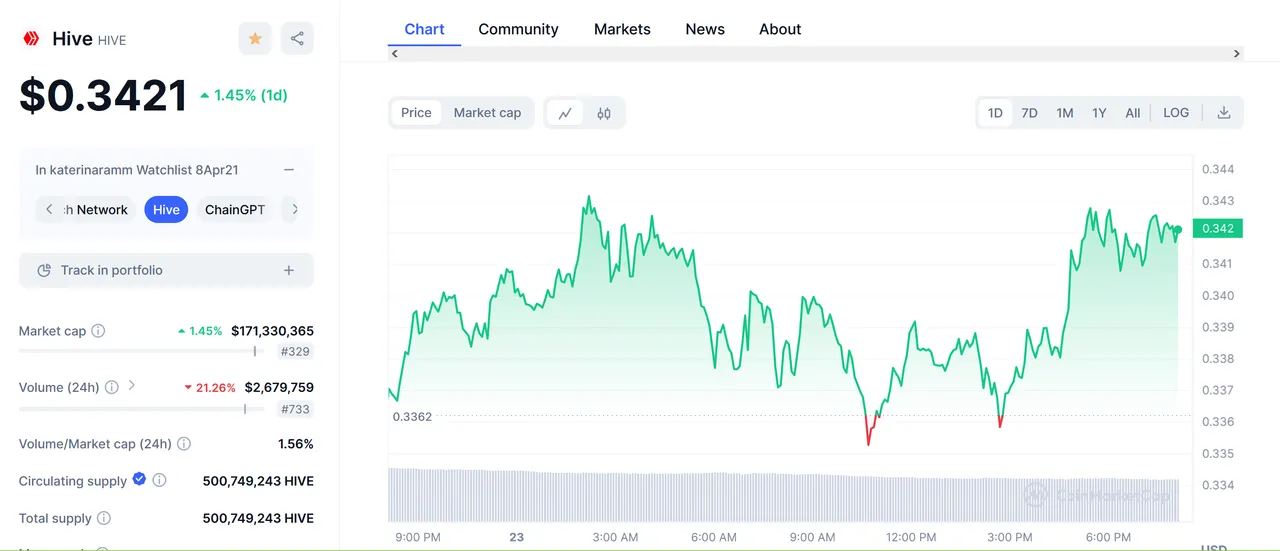The image size is (1280, 551).
Task: Add to portfolio plus icon
Action: (x=289, y=270)
